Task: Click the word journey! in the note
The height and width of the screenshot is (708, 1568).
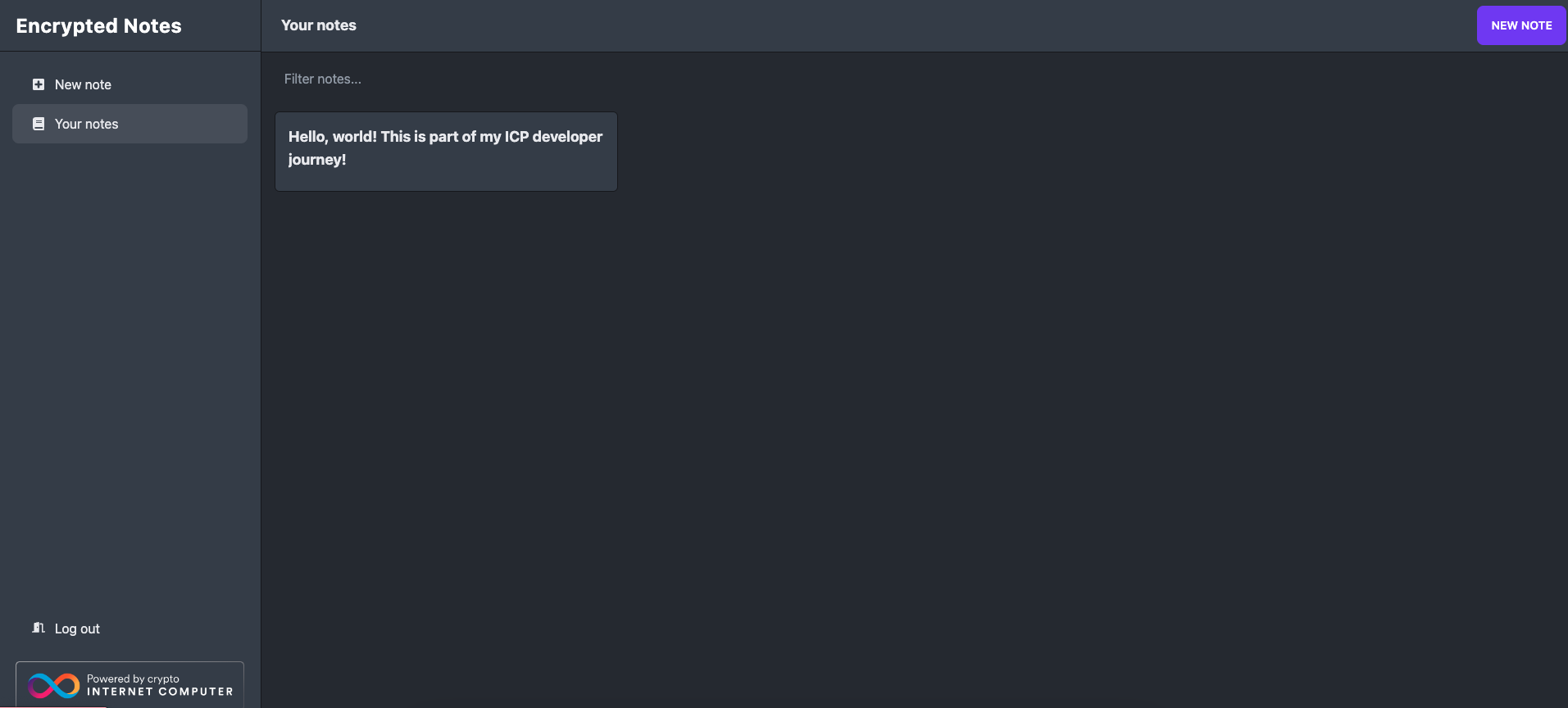Action: click(x=316, y=160)
